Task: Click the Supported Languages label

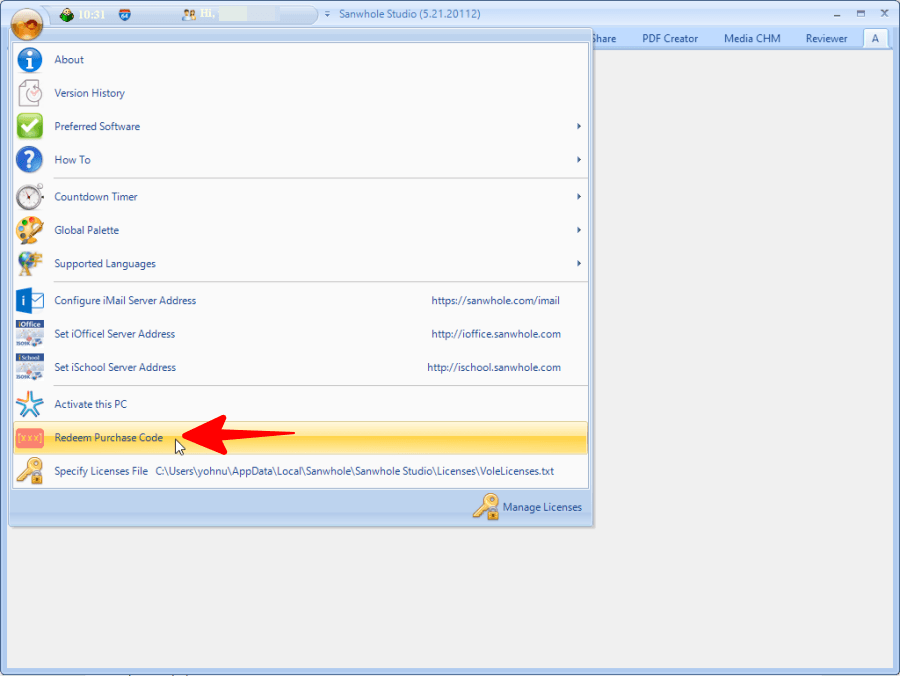Action: (105, 264)
